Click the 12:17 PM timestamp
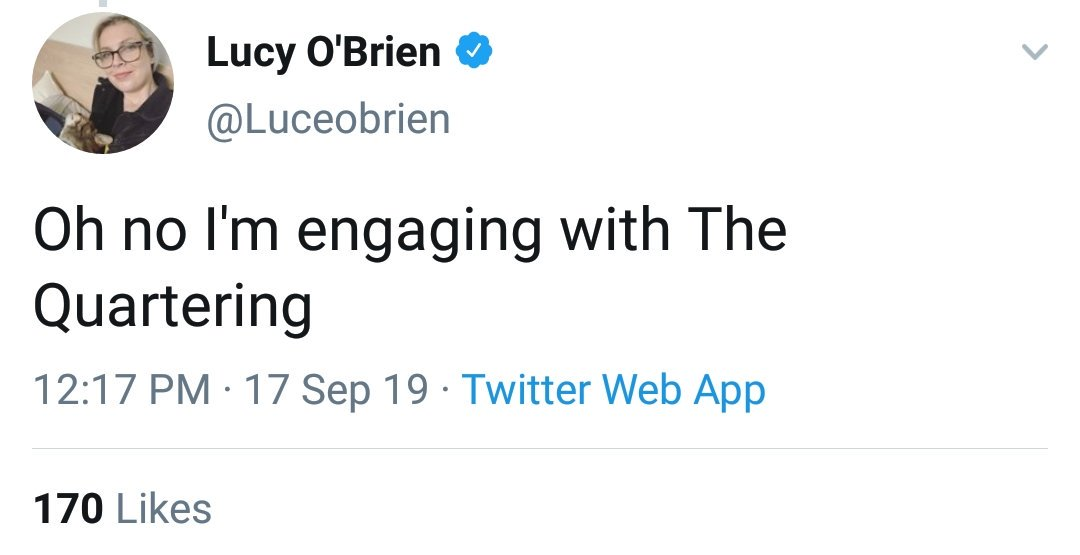 click(x=121, y=389)
